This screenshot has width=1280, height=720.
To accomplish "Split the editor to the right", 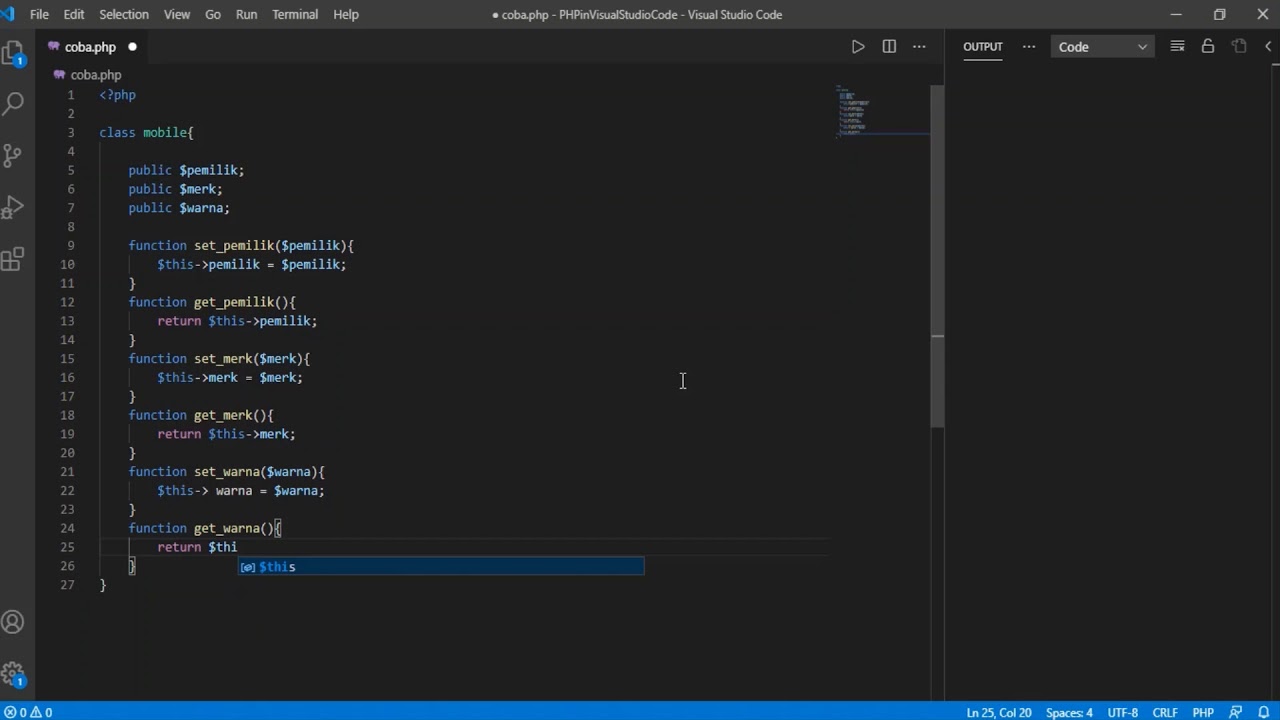I will [889, 47].
